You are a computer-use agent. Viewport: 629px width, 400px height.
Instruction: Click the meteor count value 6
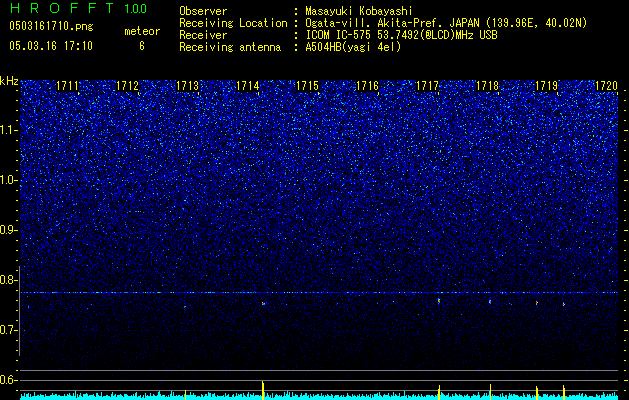click(x=142, y=46)
